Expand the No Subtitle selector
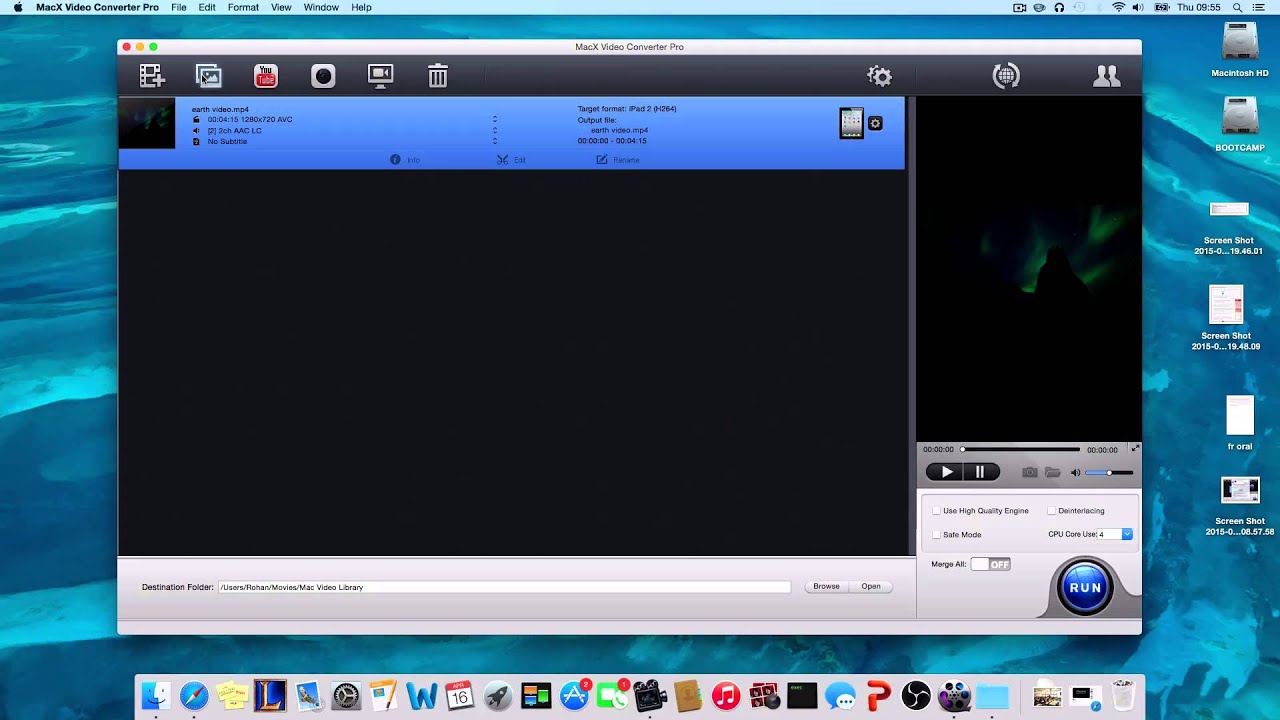This screenshot has height=720, width=1280. 494,141
